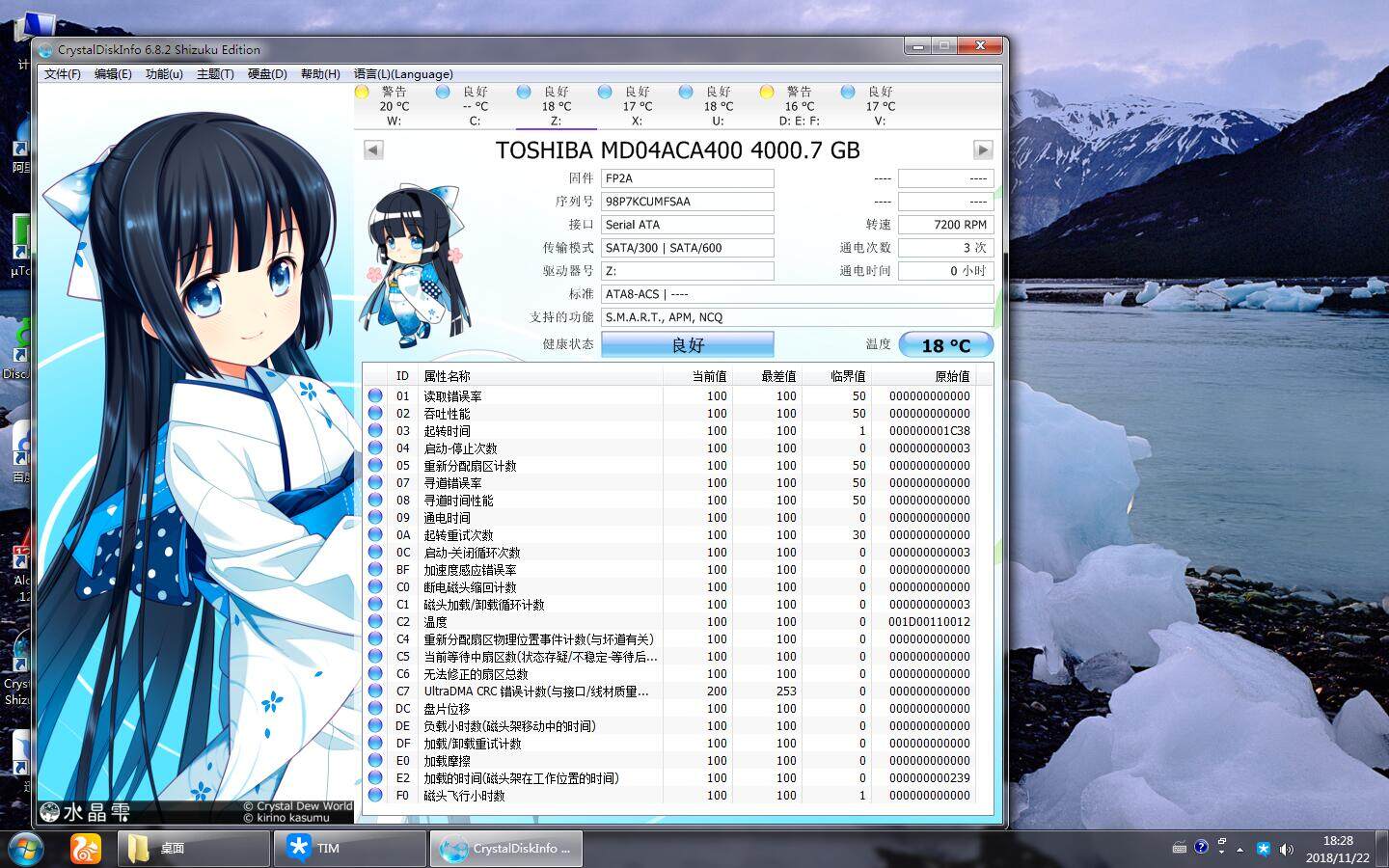The image size is (1389, 868).
Task: Open the 文件(F) menu
Action: 63,73
